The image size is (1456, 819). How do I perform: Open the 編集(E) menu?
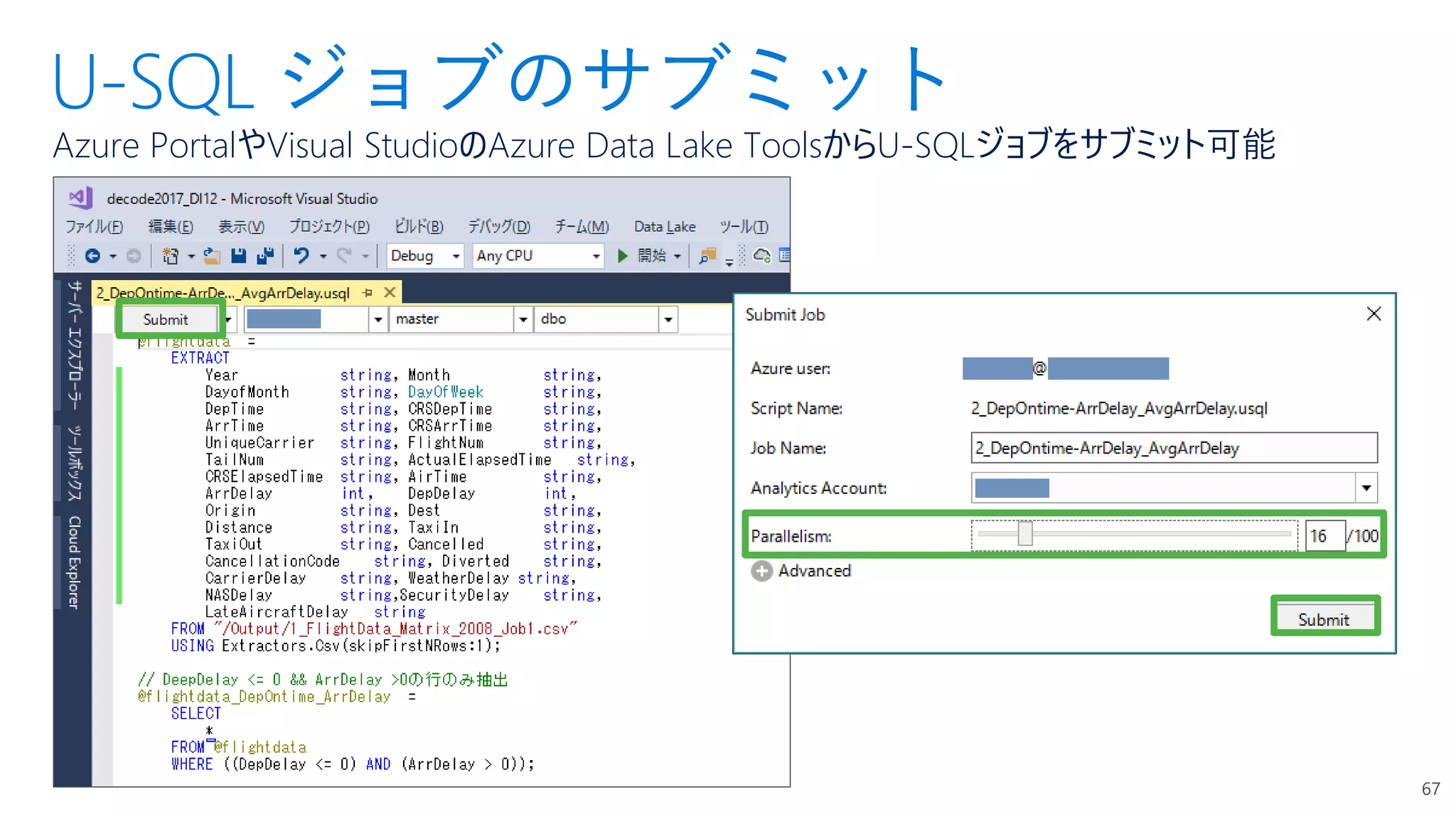click(171, 226)
